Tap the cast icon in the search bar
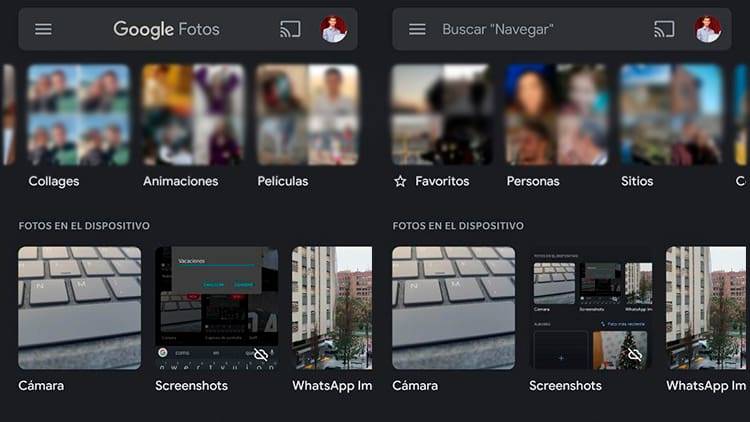Viewport: 750px width, 422px height. tap(664, 30)
